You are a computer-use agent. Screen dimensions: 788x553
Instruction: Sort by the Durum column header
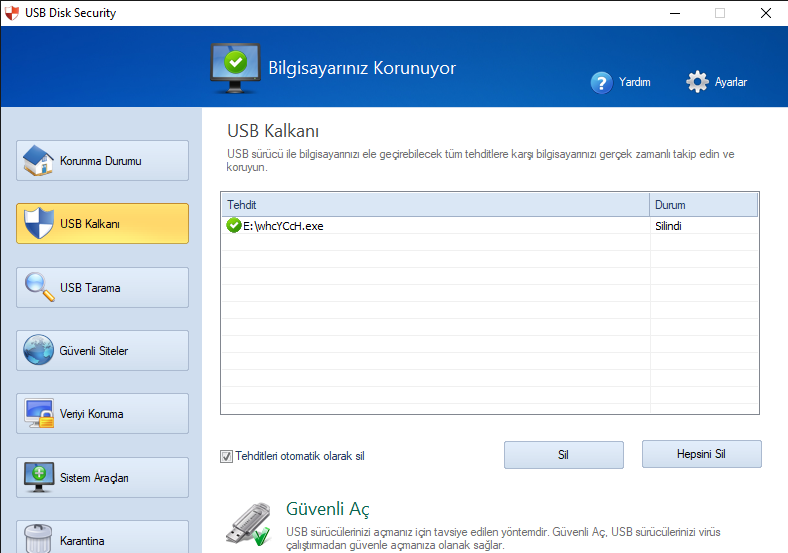tap(704, 205)
